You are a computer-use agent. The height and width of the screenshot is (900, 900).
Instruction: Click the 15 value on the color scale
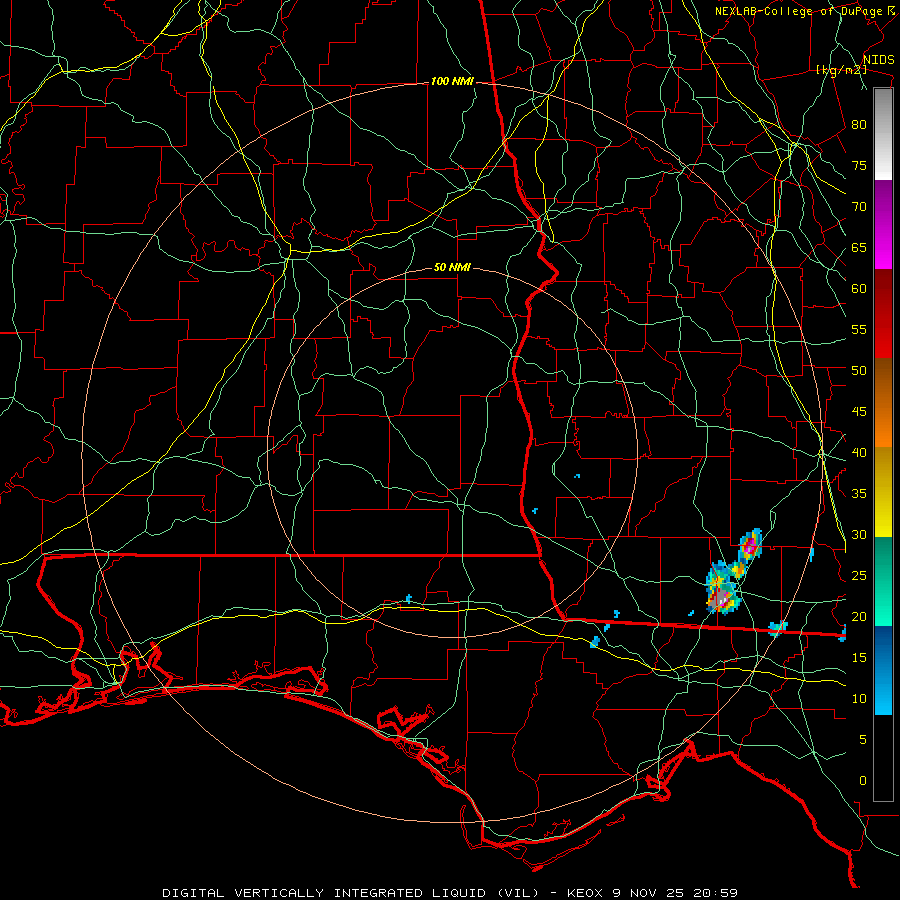(x=859, y=657)
